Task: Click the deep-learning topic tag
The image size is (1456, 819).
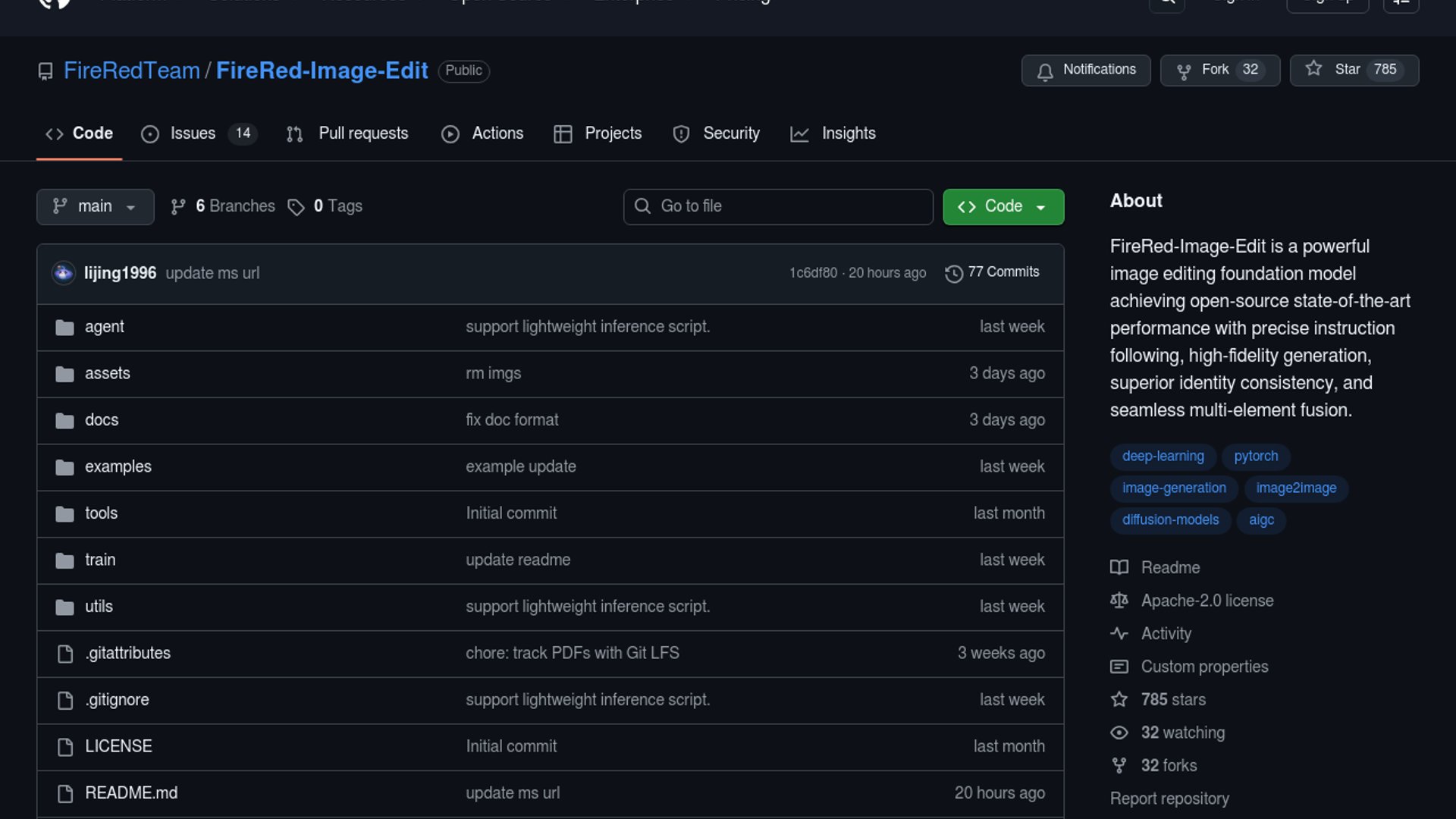Action: [x=1163, y=457]
